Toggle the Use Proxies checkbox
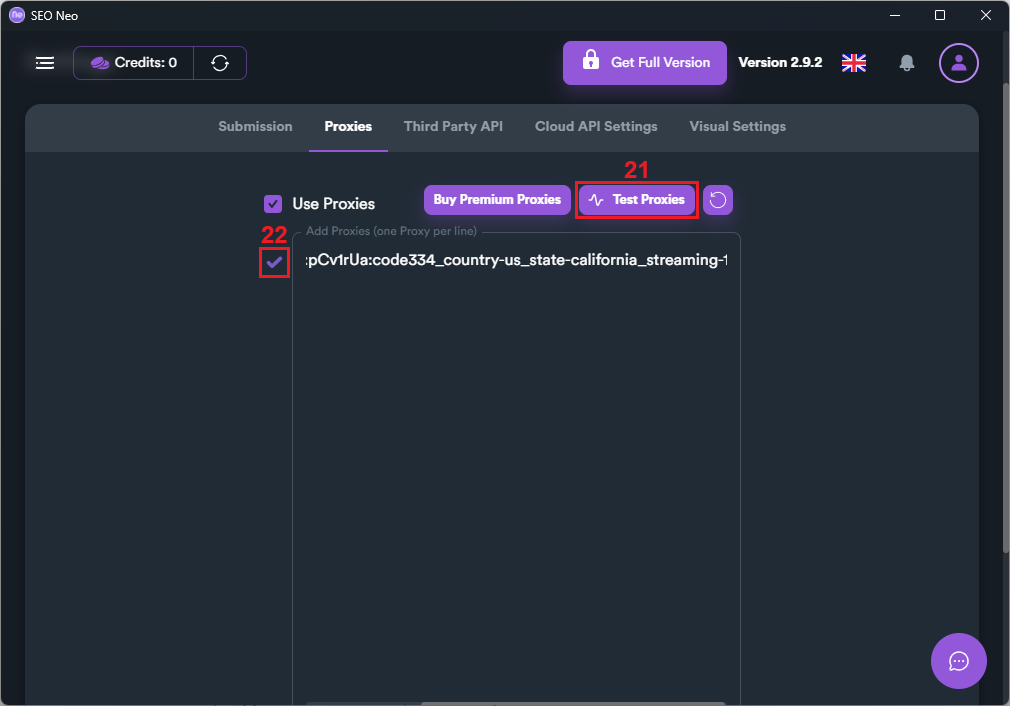 (x=273, y=204)
